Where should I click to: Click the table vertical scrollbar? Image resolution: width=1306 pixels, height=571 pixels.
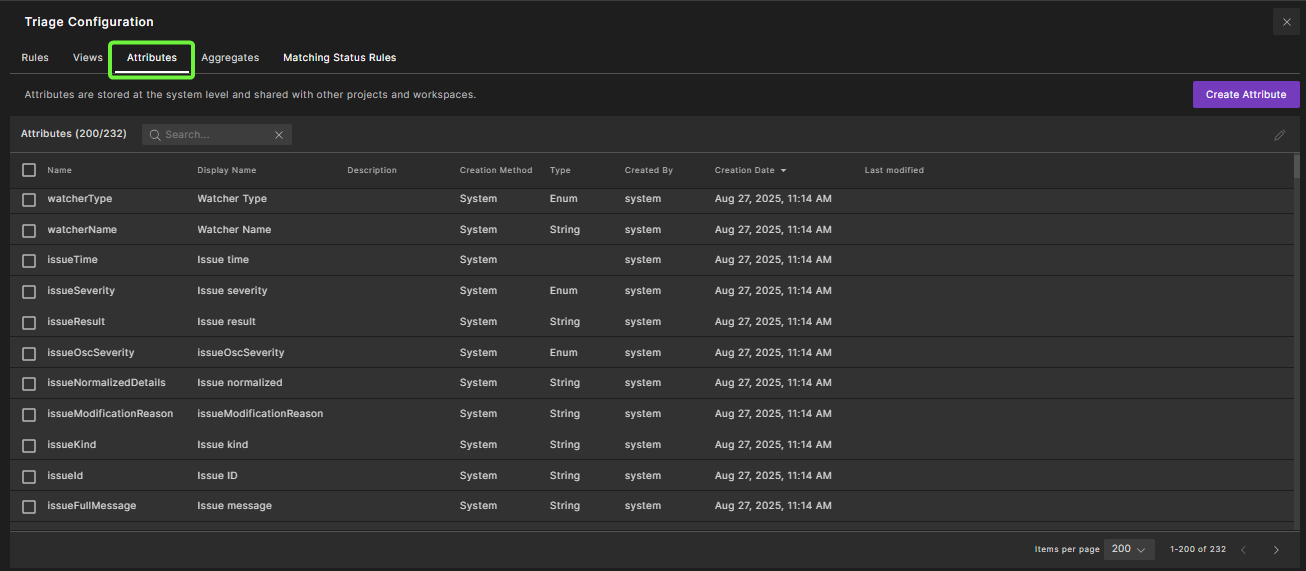(1297, 166)
